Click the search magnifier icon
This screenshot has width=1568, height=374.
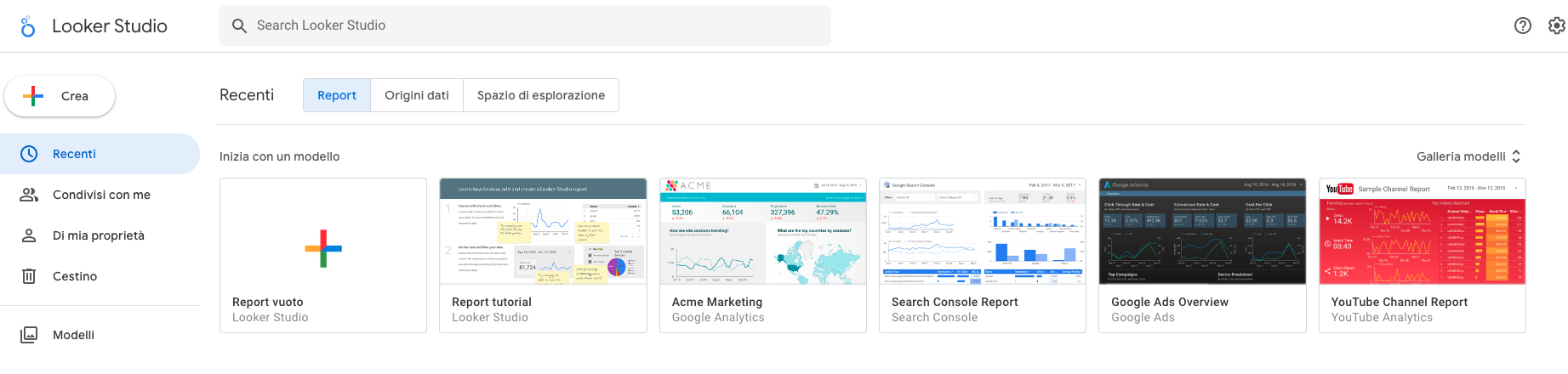pyautogui.click(x=240, y=25)
